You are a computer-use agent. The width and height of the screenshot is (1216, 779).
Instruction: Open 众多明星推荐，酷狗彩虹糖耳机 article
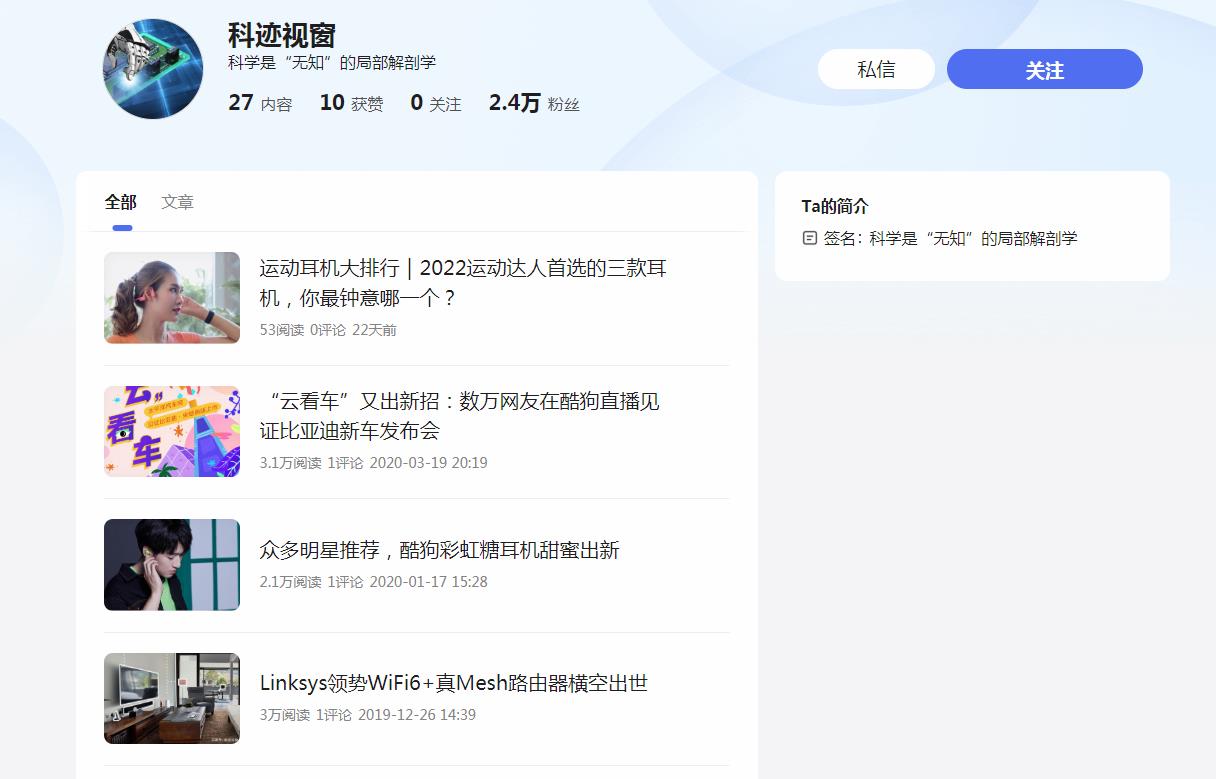tap(440, 550)
